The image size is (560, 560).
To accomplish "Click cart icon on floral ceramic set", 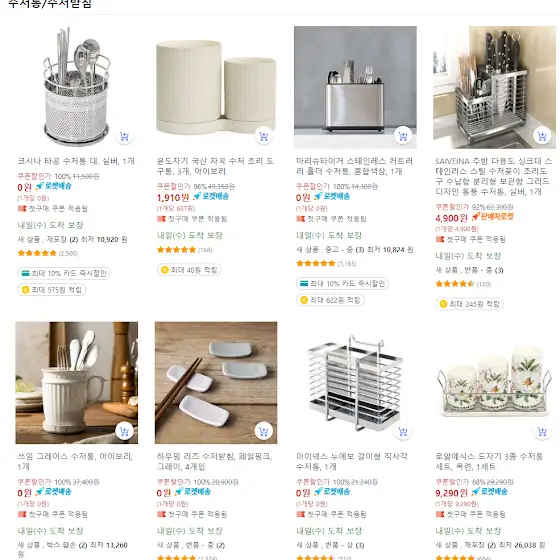I will tap(542, 432).
